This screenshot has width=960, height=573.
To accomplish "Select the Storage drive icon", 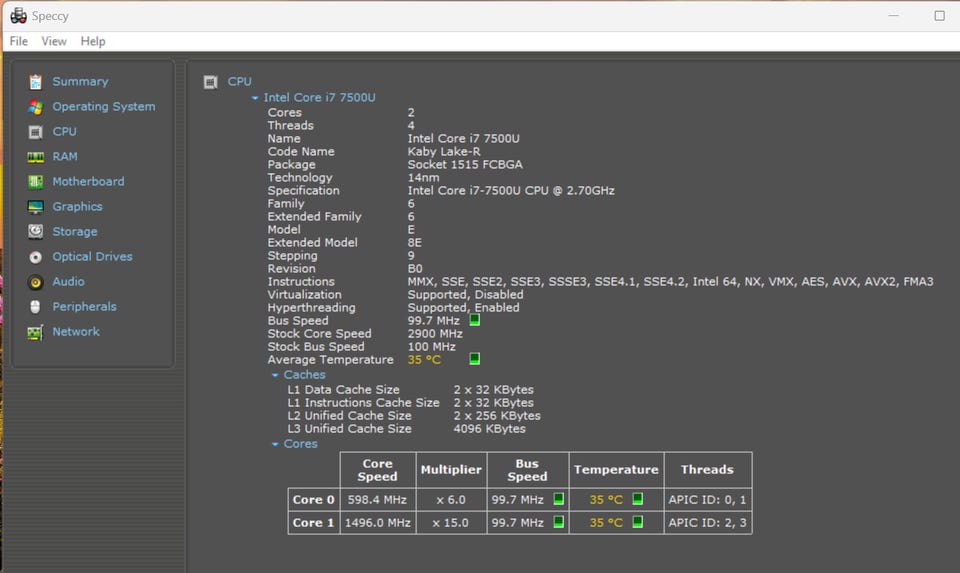I will coord(36,232).
